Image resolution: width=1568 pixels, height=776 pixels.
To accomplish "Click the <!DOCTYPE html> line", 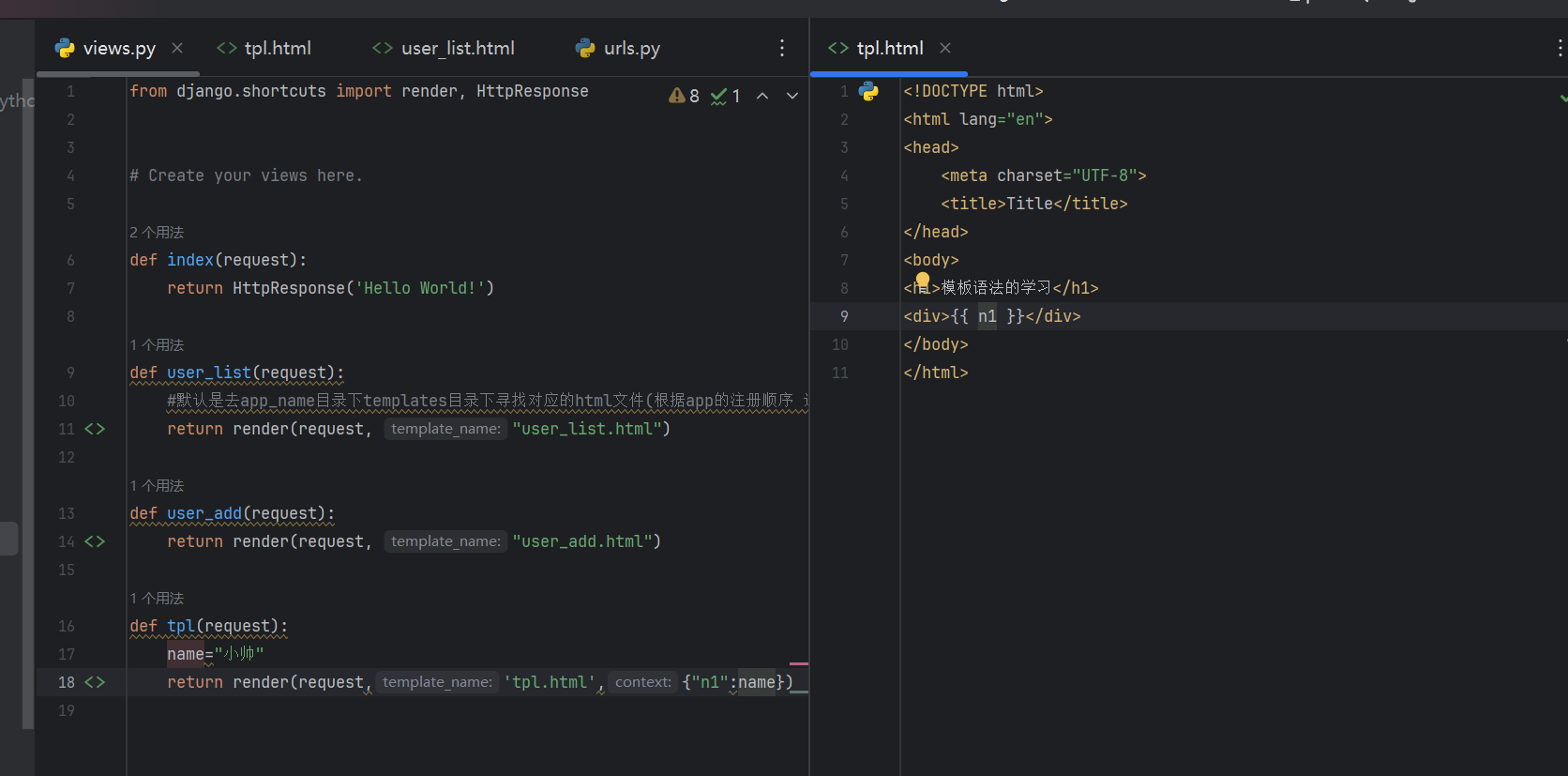I will click(x=973, y=91).
